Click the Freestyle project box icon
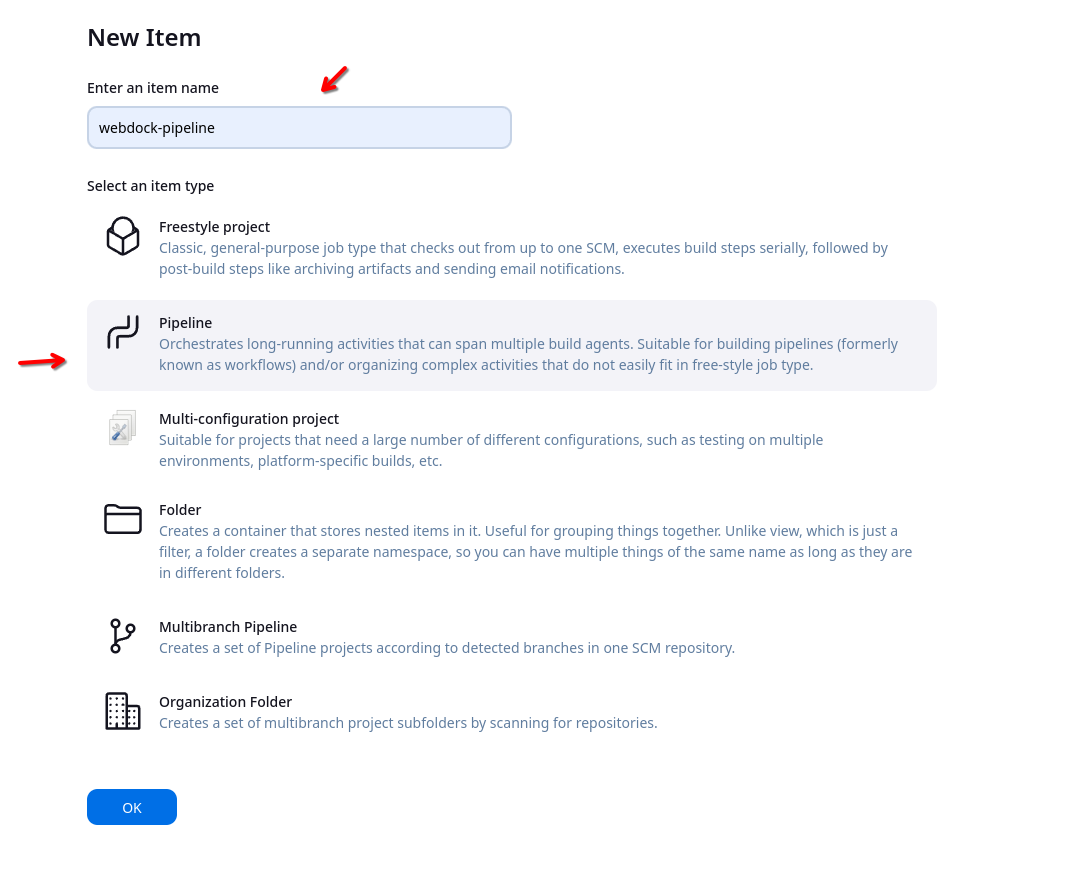The height and width of the screenshot is (886, 1088). [123, 237]
